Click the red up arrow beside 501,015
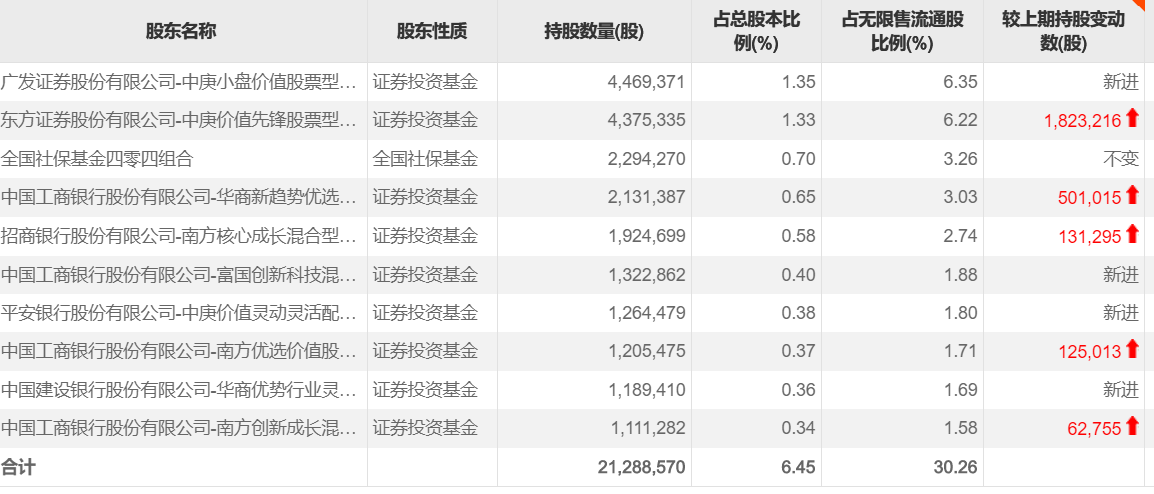Viewport: 1154px width, 494px height. 1132,196
